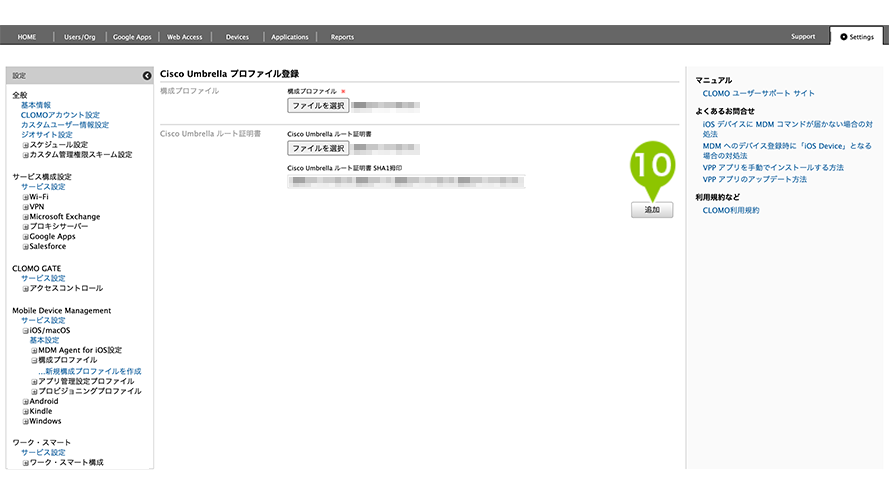Screen dimensions: 889x500
Task: Open the Google Apps tab
Action: click(132, 37)
